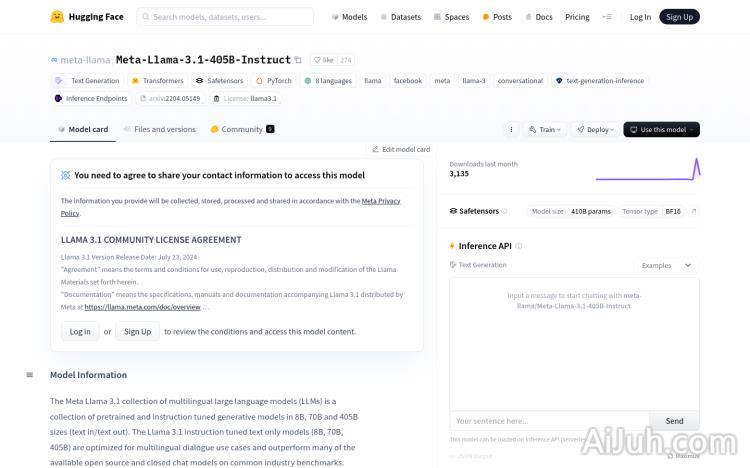Open the extra navigation menu icon in header
The image size is (750, 468).
(x=607, y=17)
